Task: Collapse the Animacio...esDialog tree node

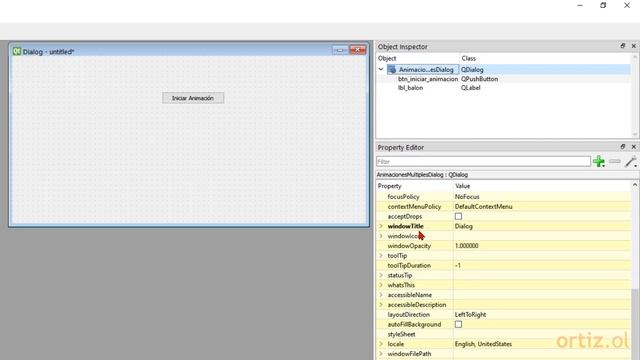Action: (x=381, y=69)
